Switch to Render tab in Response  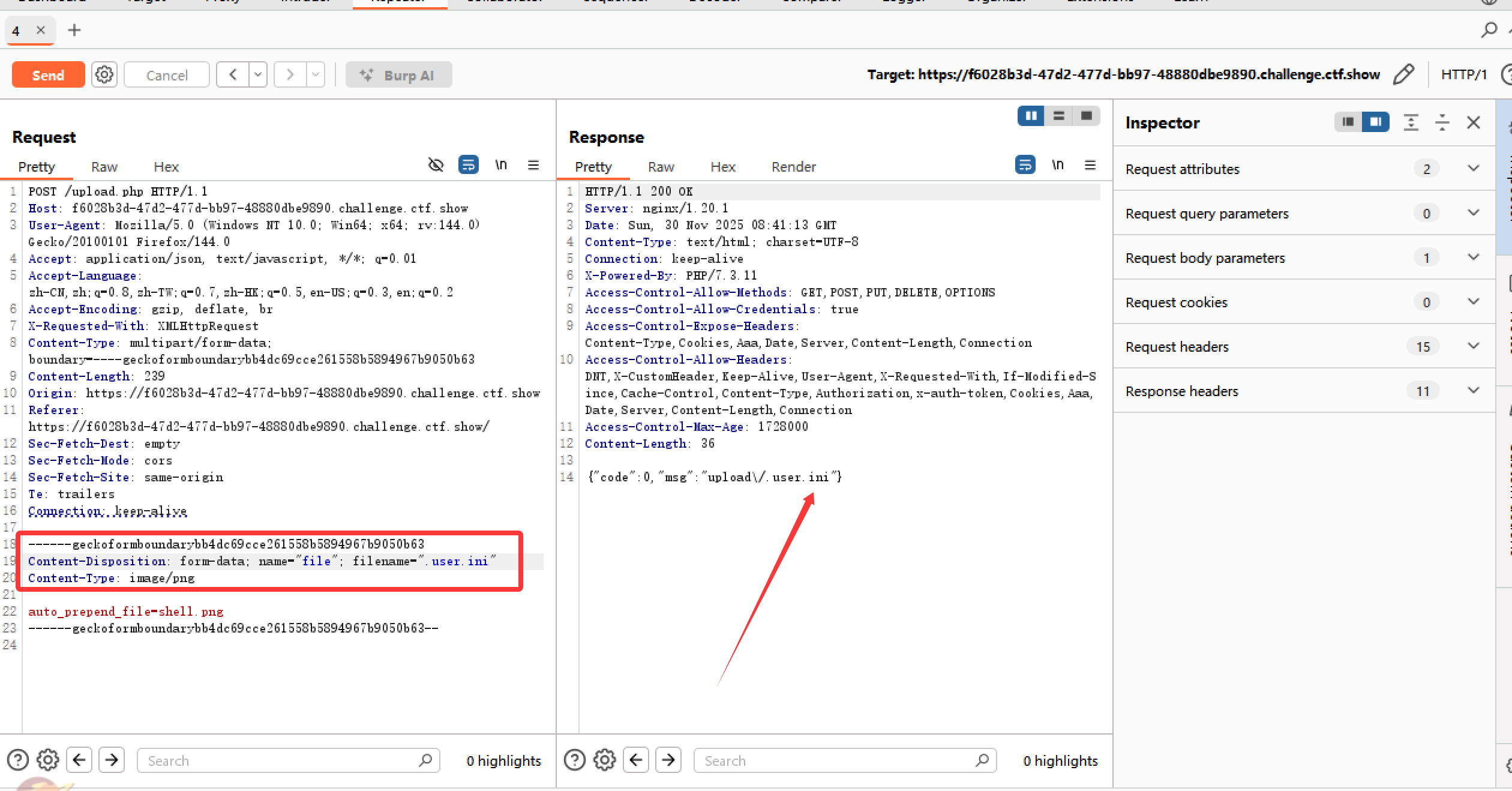click(793, 167)
